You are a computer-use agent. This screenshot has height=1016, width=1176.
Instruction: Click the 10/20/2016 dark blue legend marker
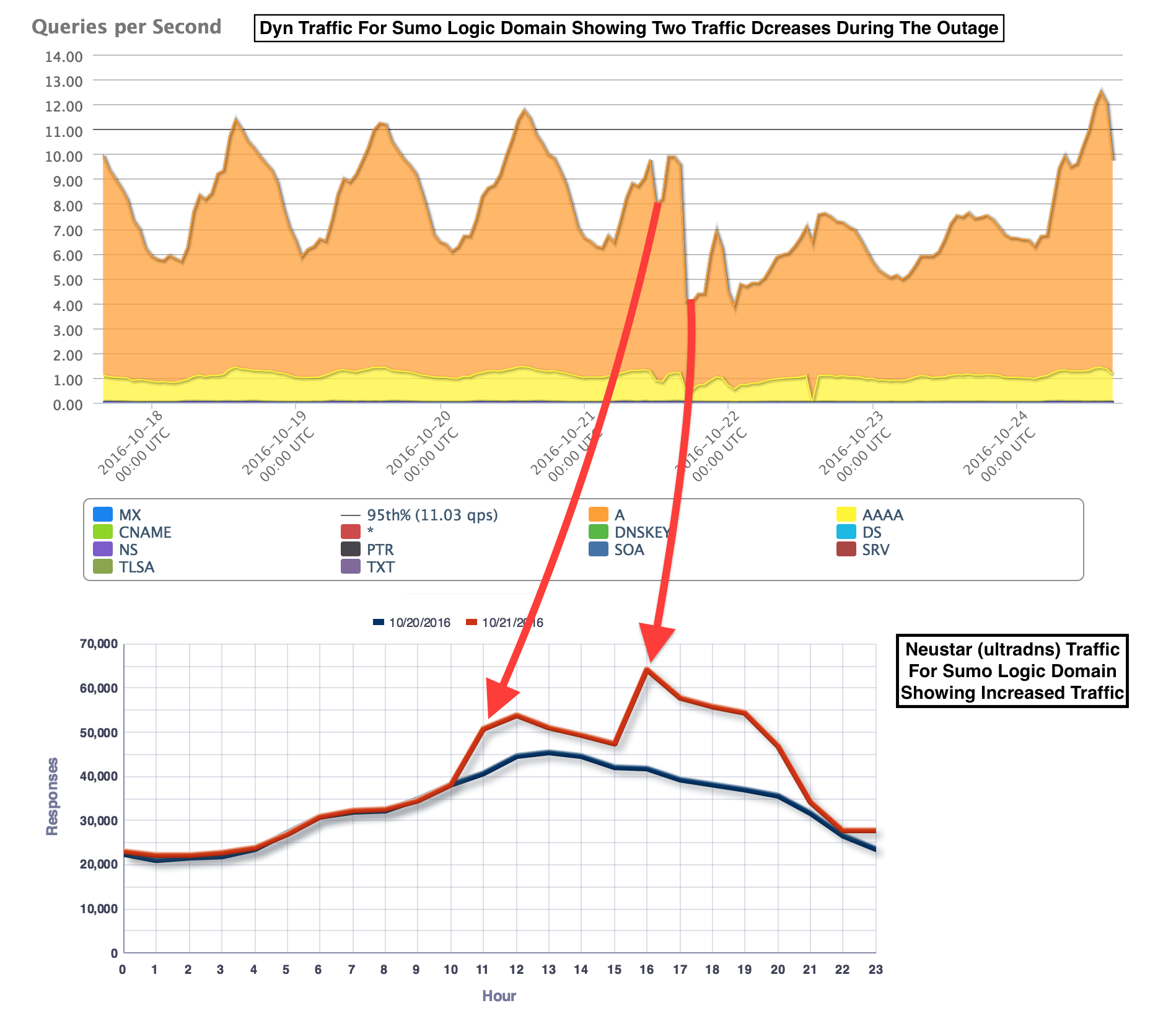(x=379, y=622)
